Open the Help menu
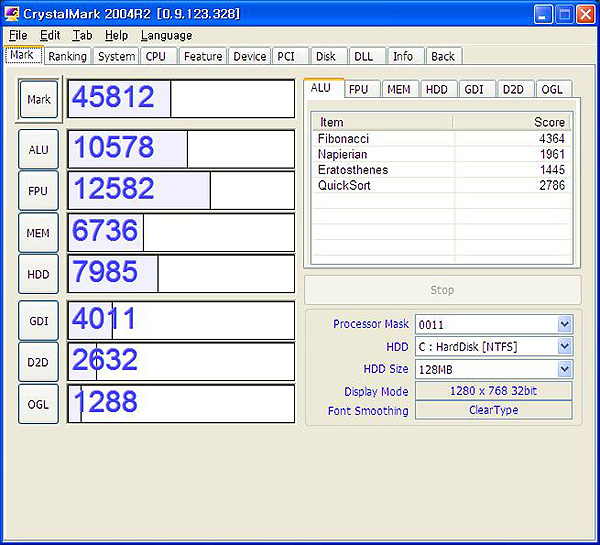 [116, 35]
